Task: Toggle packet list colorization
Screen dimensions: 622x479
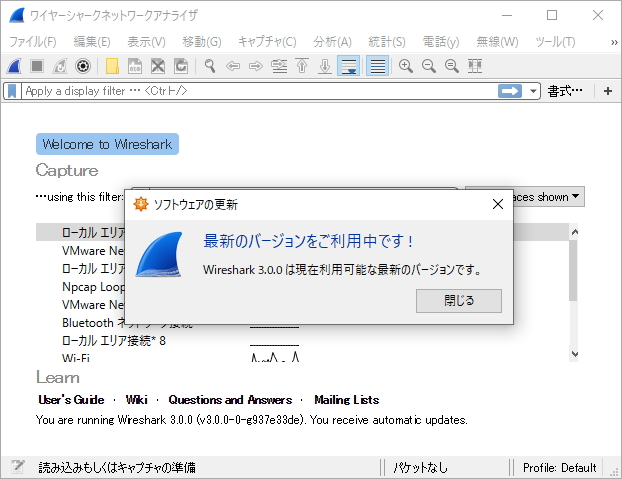Action: click(x=377, y=66)
